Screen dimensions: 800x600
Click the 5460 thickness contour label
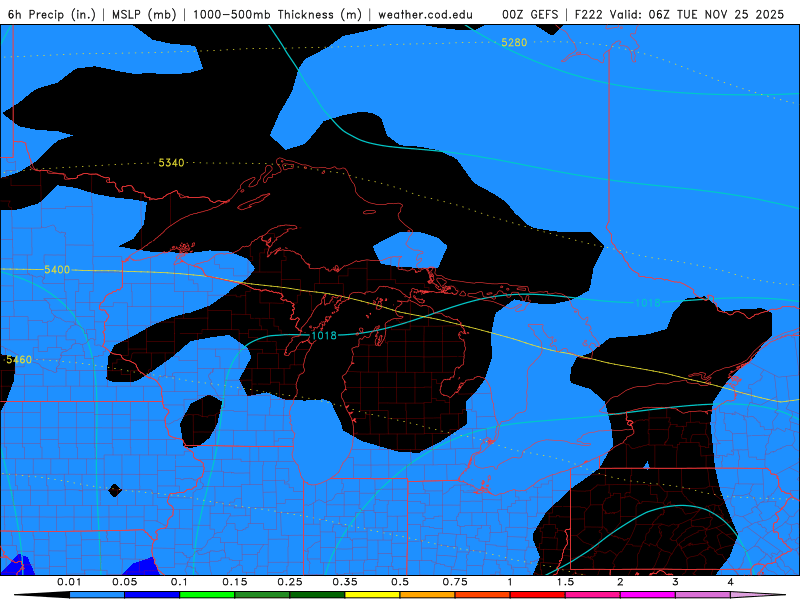[x=19, y=360]
